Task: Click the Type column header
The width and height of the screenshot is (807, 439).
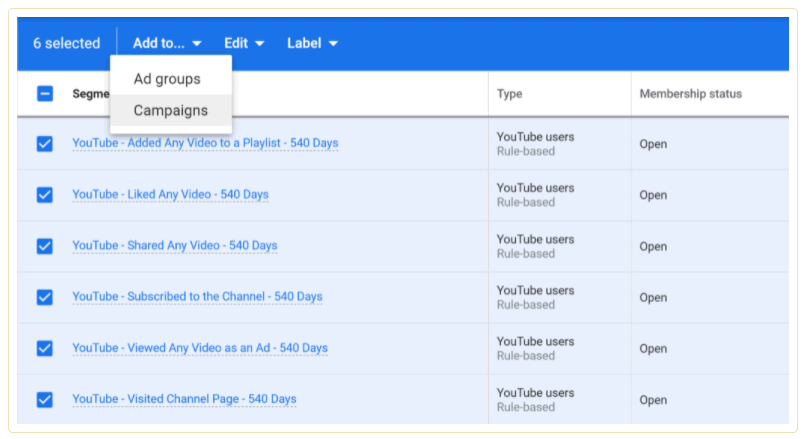Action: point(510,94)
